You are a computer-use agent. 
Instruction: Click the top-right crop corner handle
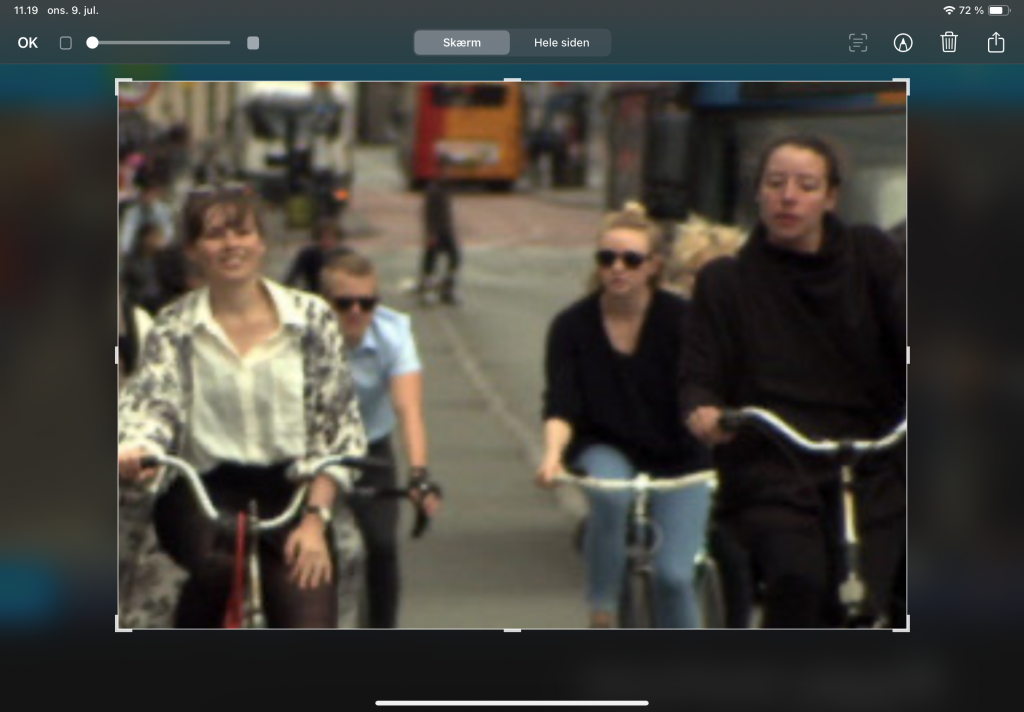point(906,82)
